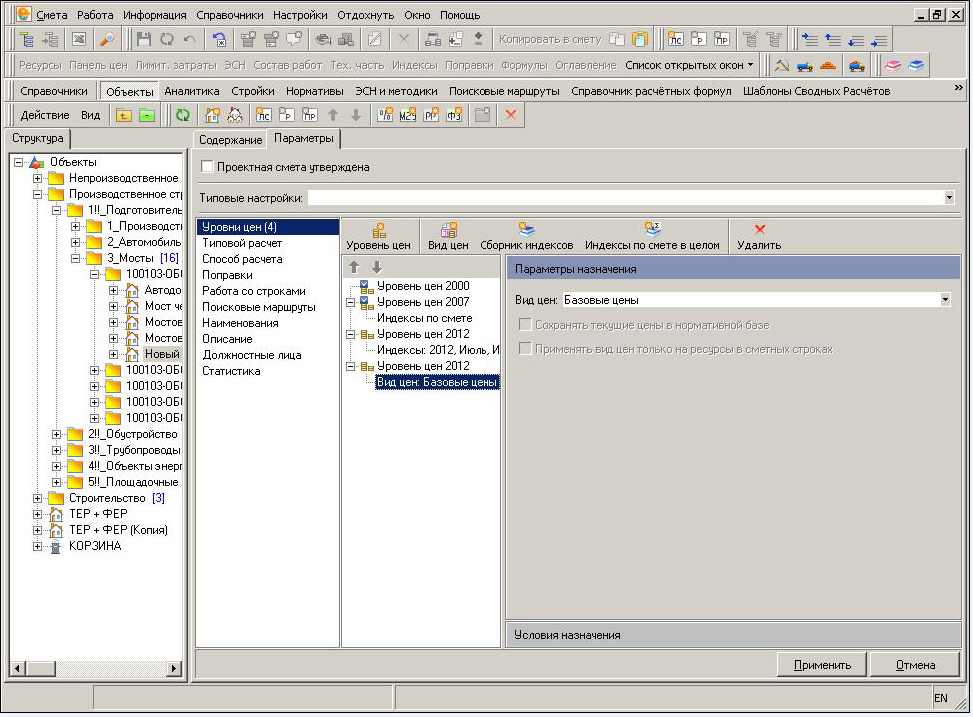Click the green refresh arrows icon
The width and height of the screenshot is (973, 717).
click(182, 115)
